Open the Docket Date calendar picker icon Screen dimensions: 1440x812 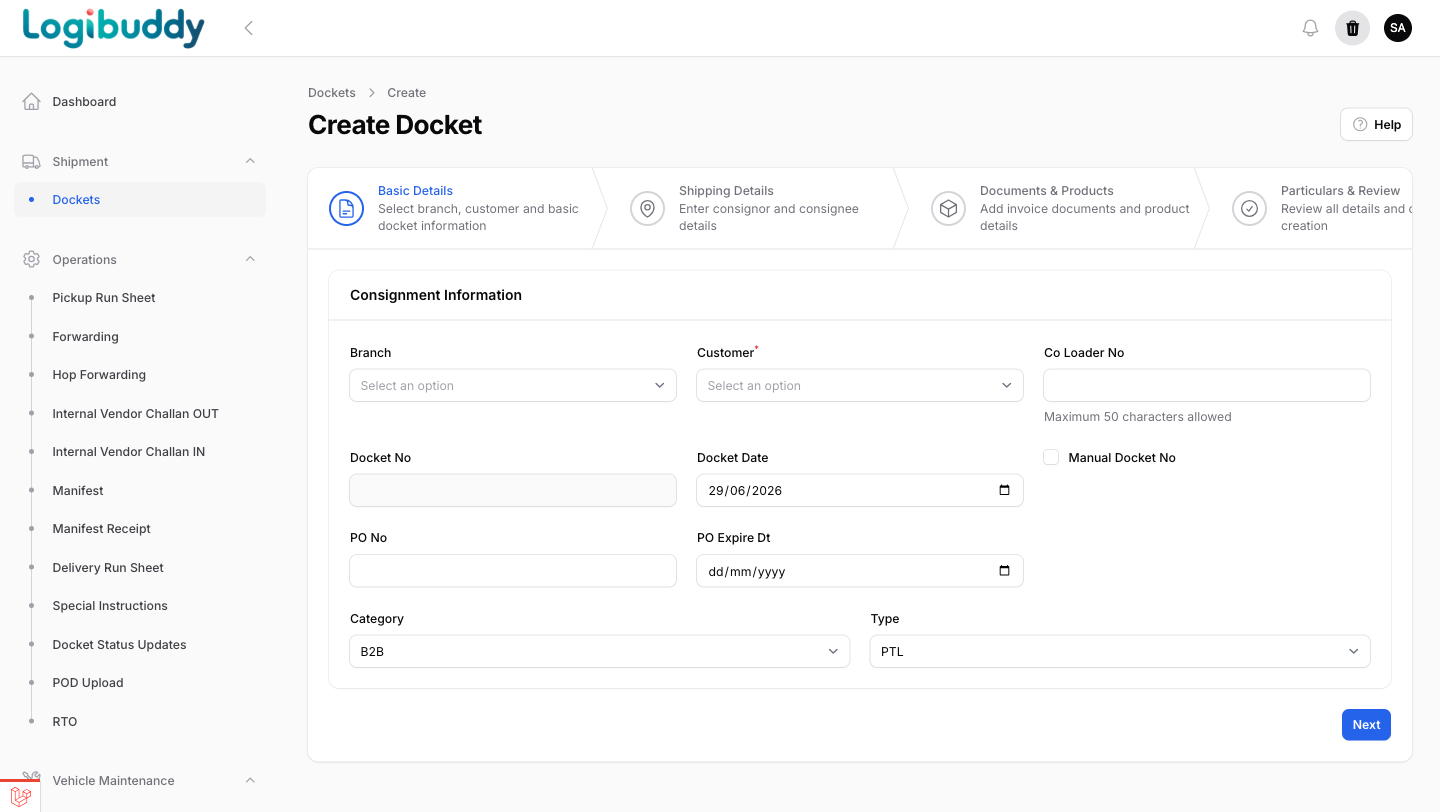tap(1005, 491)
